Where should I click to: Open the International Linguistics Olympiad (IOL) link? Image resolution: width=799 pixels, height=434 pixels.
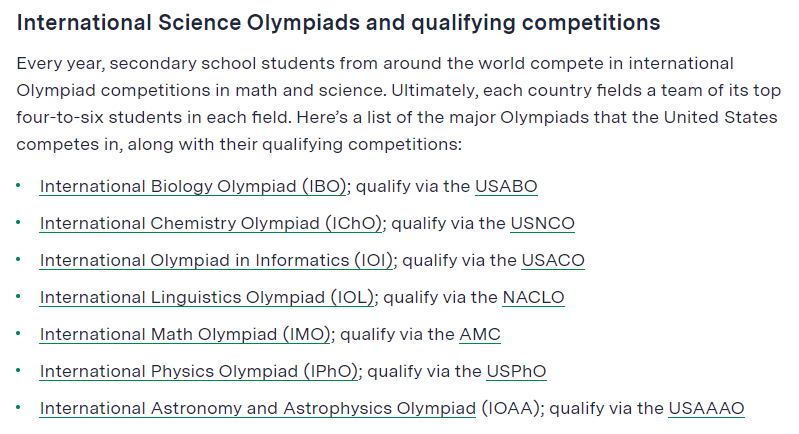click(207, 297)
